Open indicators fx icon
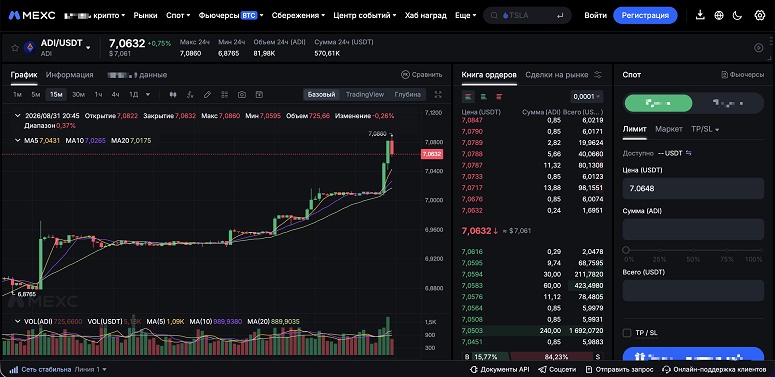The height and width of the screenshot is (377, 775). [190, 94]
